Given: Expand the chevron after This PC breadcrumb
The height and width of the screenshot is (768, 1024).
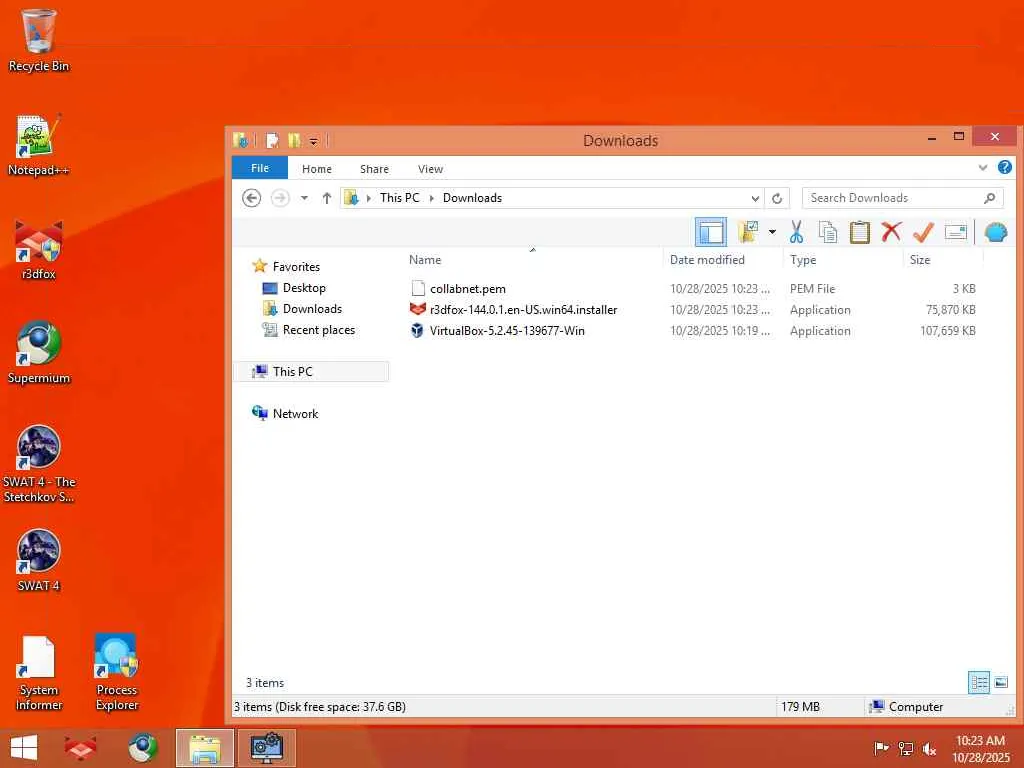Looking at the screenshot, I should click(x=432, y=198).
